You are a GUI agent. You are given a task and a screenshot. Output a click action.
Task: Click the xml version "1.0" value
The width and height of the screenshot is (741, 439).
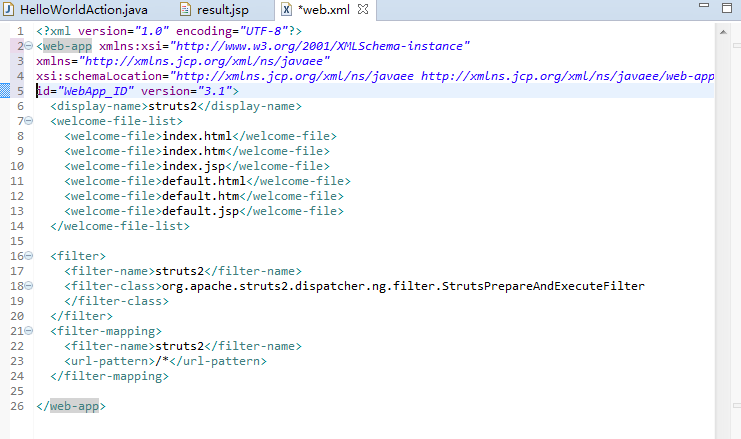click(152, 31)
